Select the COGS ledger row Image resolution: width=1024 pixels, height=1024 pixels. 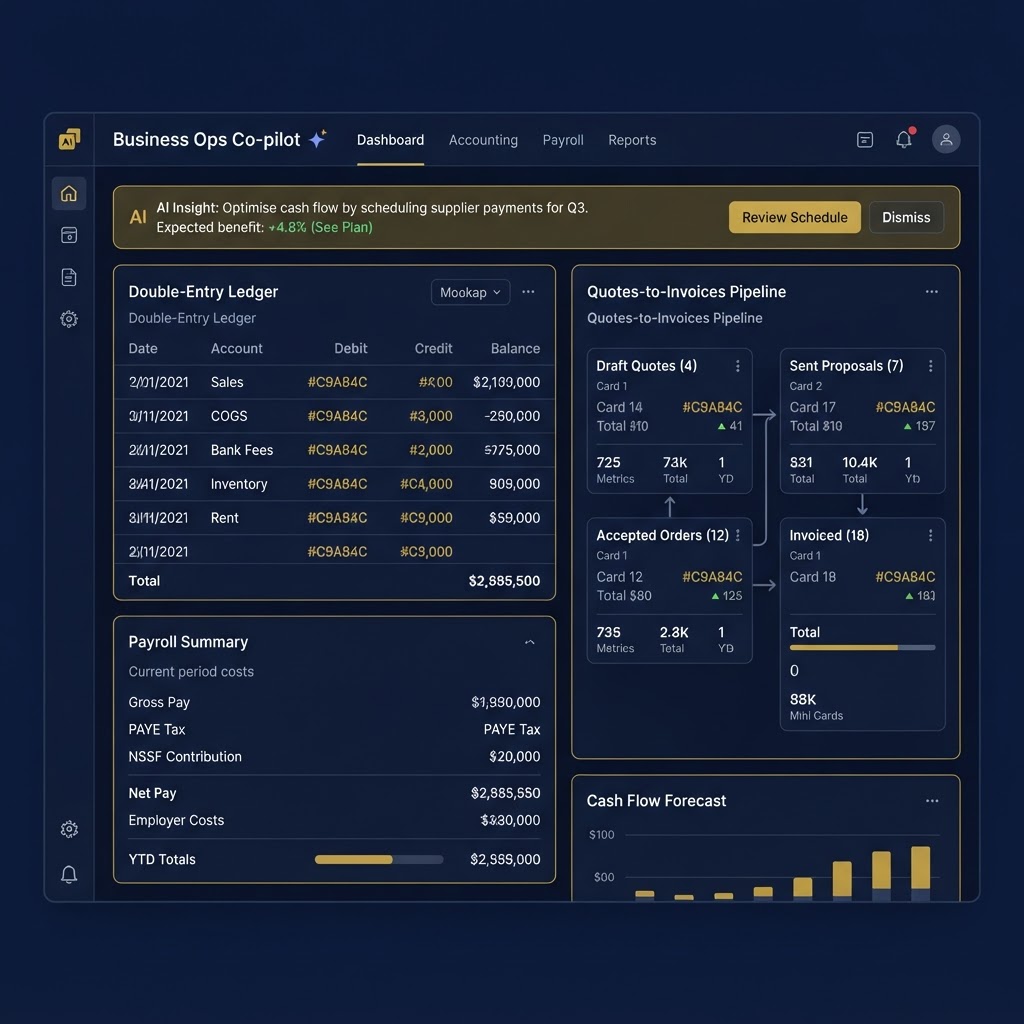pyautogui.click(x=334, y=416)
